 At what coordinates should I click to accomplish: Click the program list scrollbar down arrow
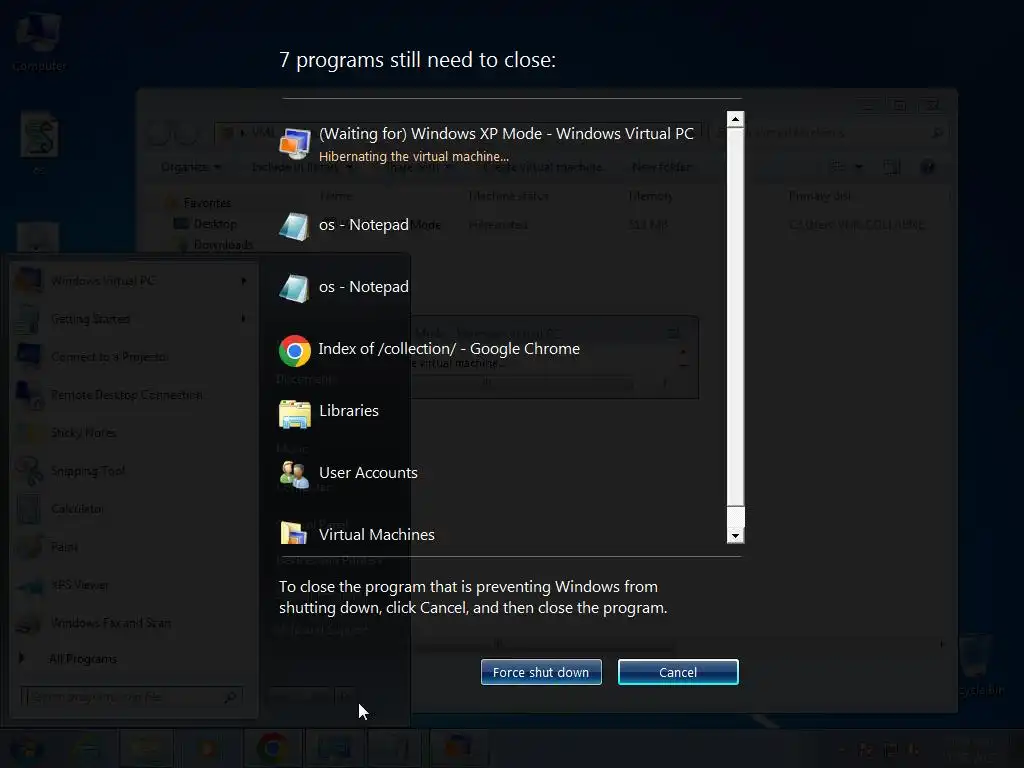tap(735, 536)
